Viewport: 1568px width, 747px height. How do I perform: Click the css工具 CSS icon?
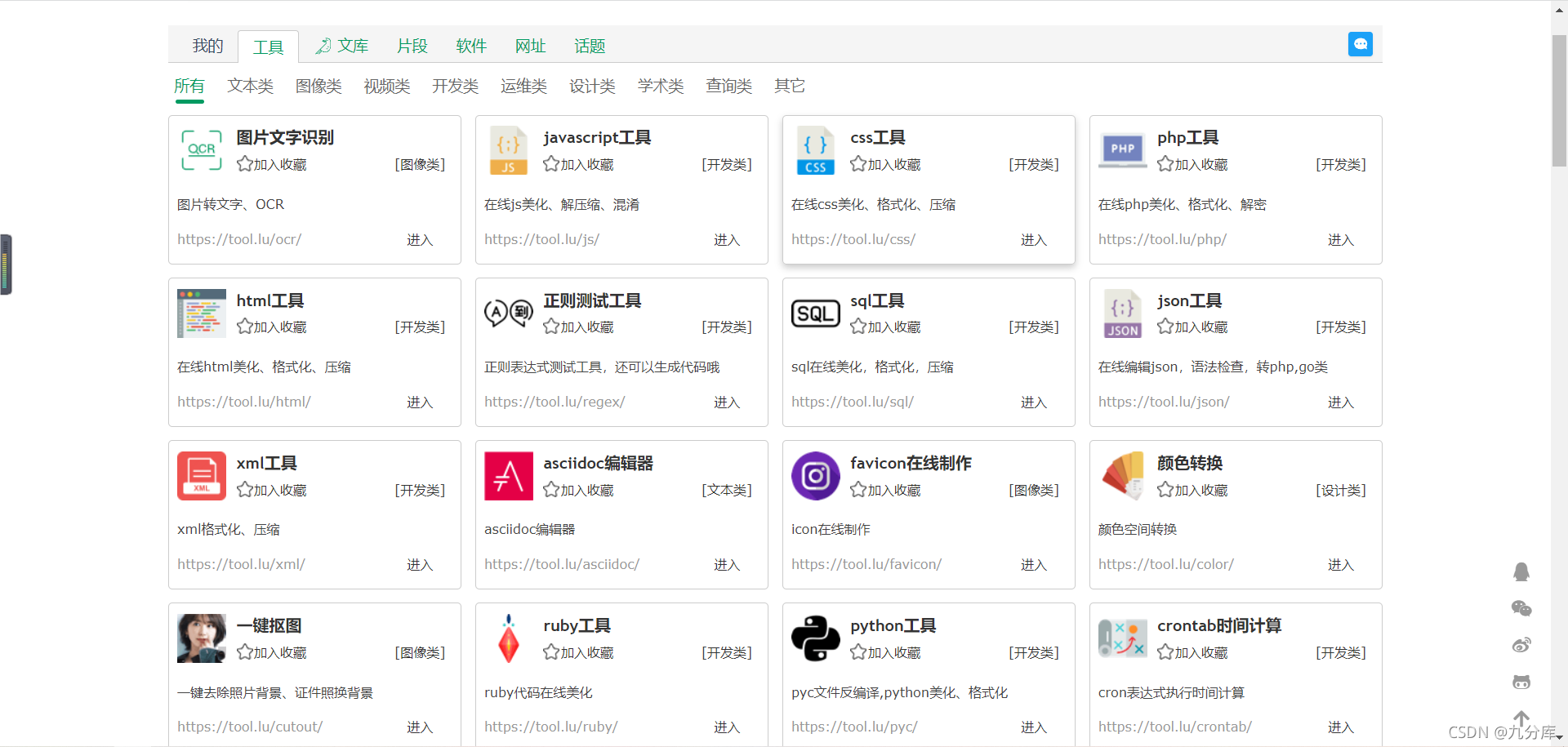pyautogui.click(x=815, y=150)
